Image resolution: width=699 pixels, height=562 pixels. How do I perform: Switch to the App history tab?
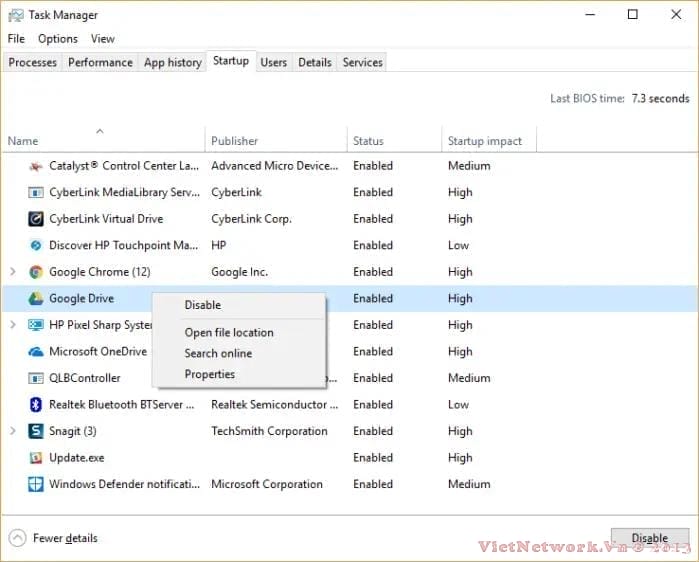pos(173,62)
